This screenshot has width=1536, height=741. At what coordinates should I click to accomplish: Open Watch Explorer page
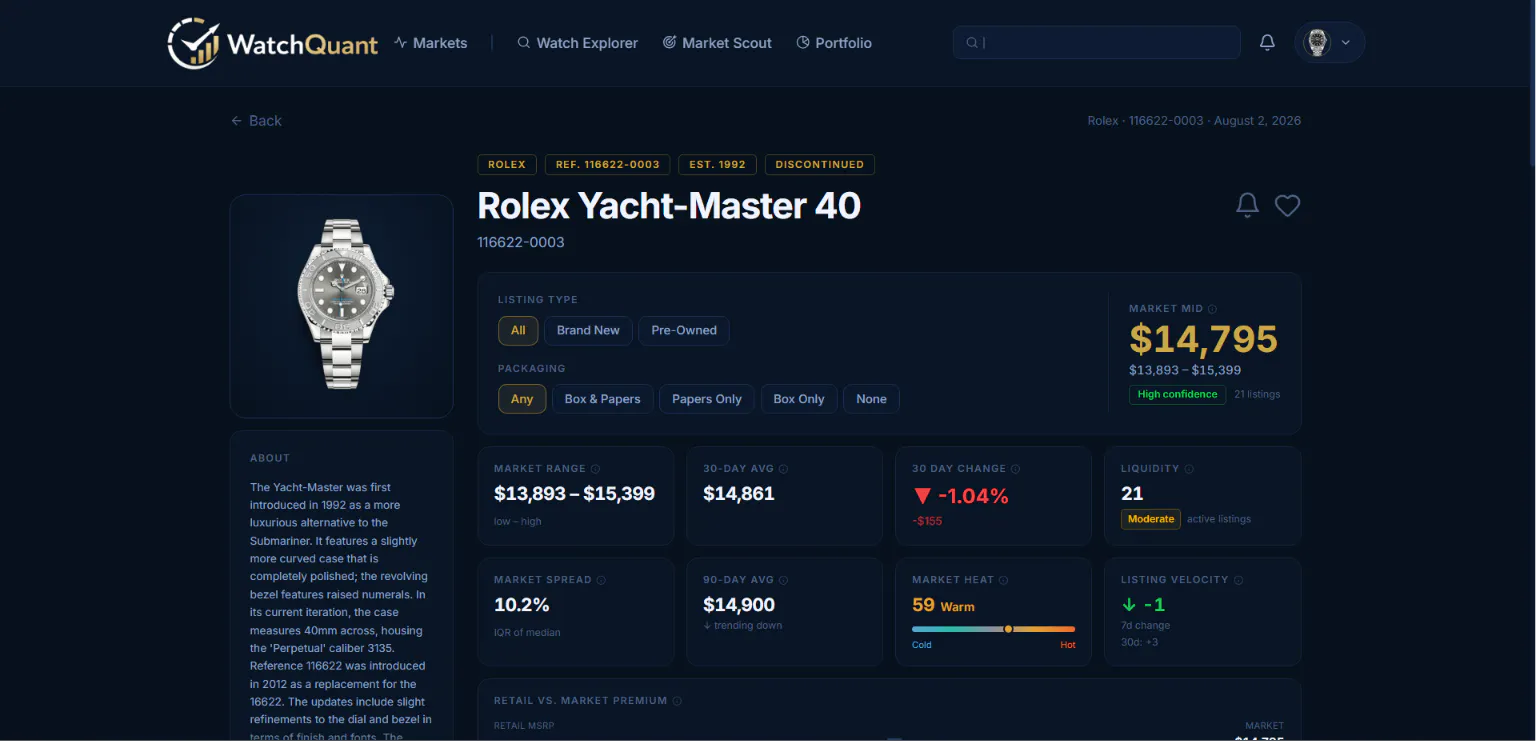tap(577, 43)
